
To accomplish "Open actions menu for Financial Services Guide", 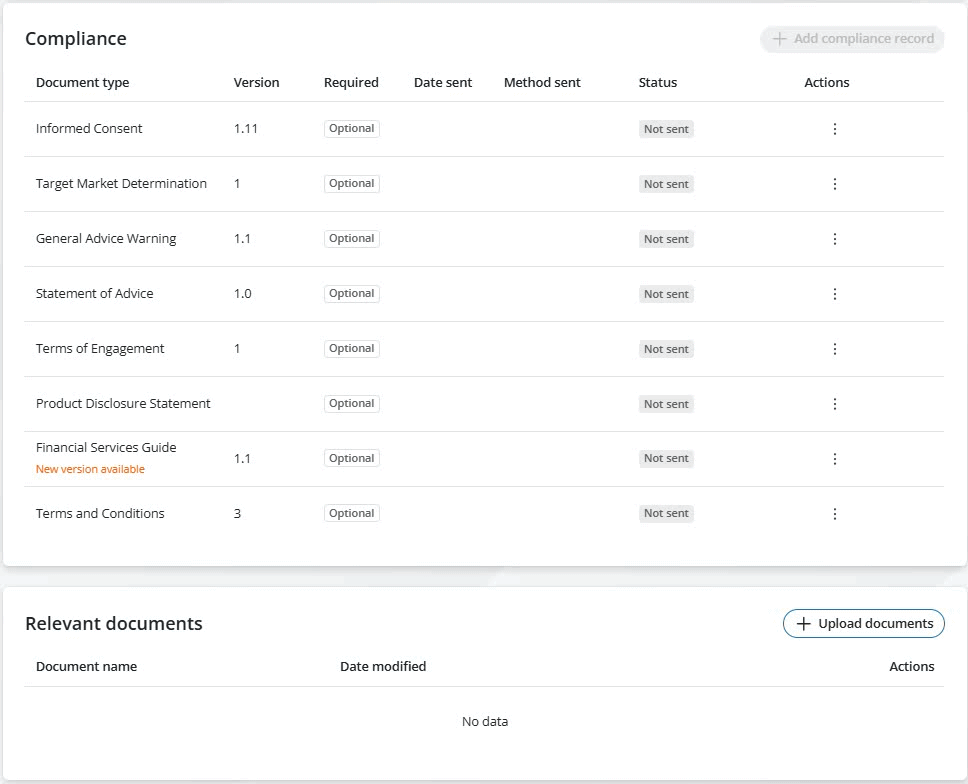I will (x=835, y=459).
